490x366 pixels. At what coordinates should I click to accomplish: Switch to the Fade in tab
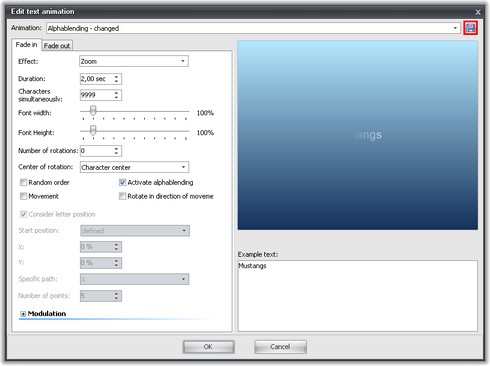point(26,45)
